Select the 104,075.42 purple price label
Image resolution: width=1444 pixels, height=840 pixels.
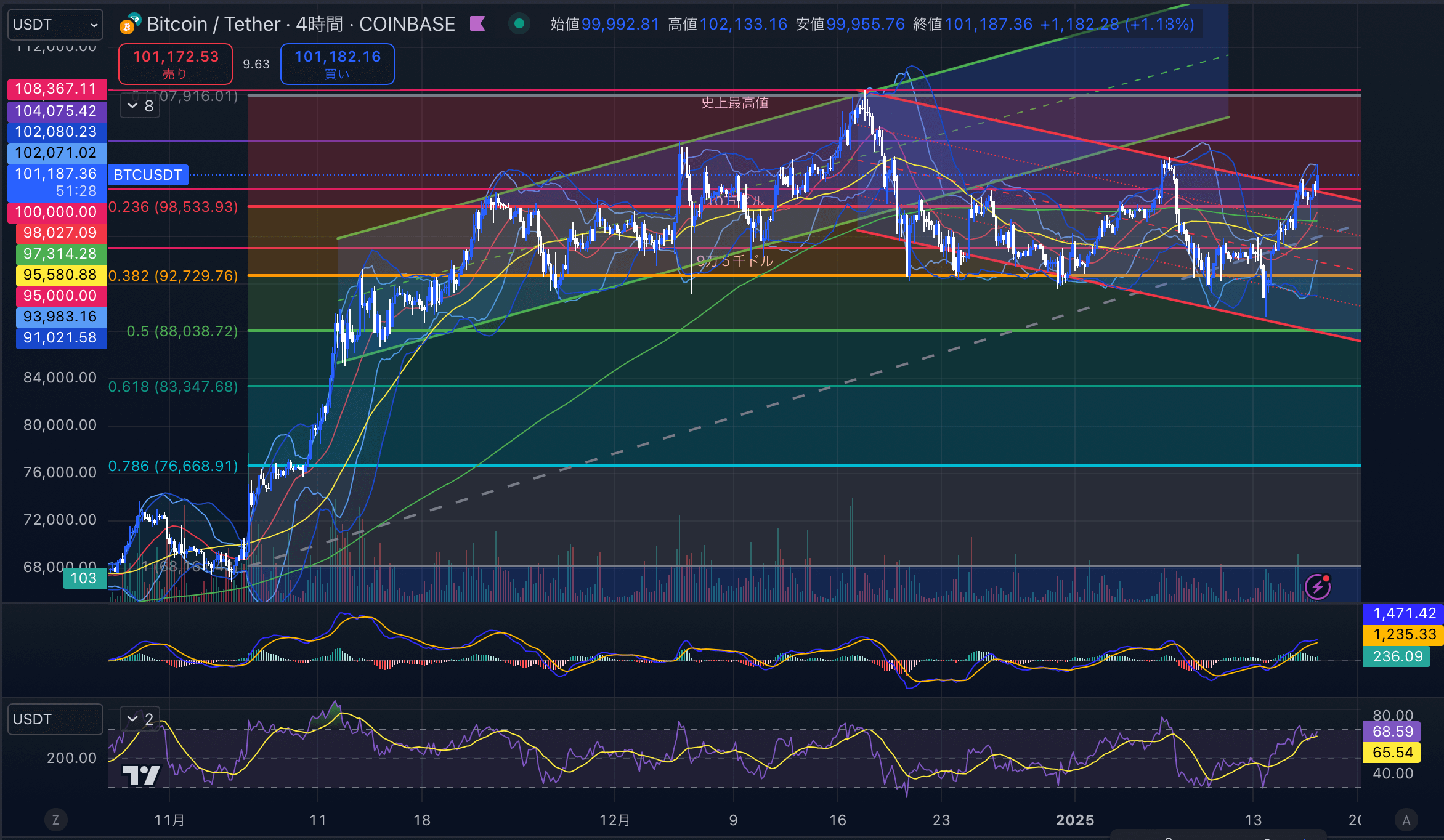tap(57, 111)
